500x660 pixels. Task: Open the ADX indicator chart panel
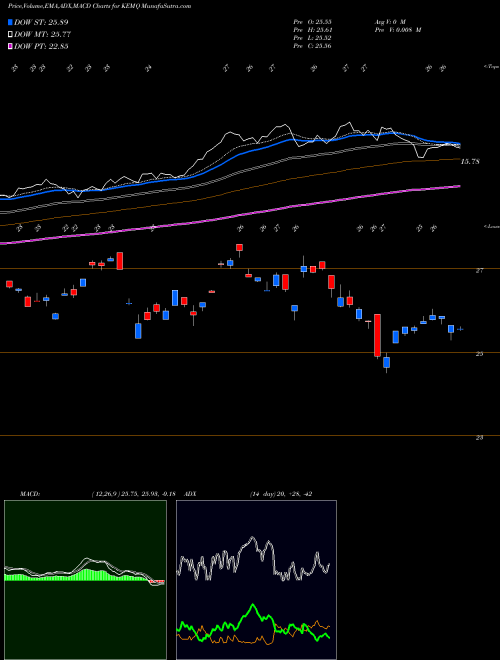pos(256,580)
